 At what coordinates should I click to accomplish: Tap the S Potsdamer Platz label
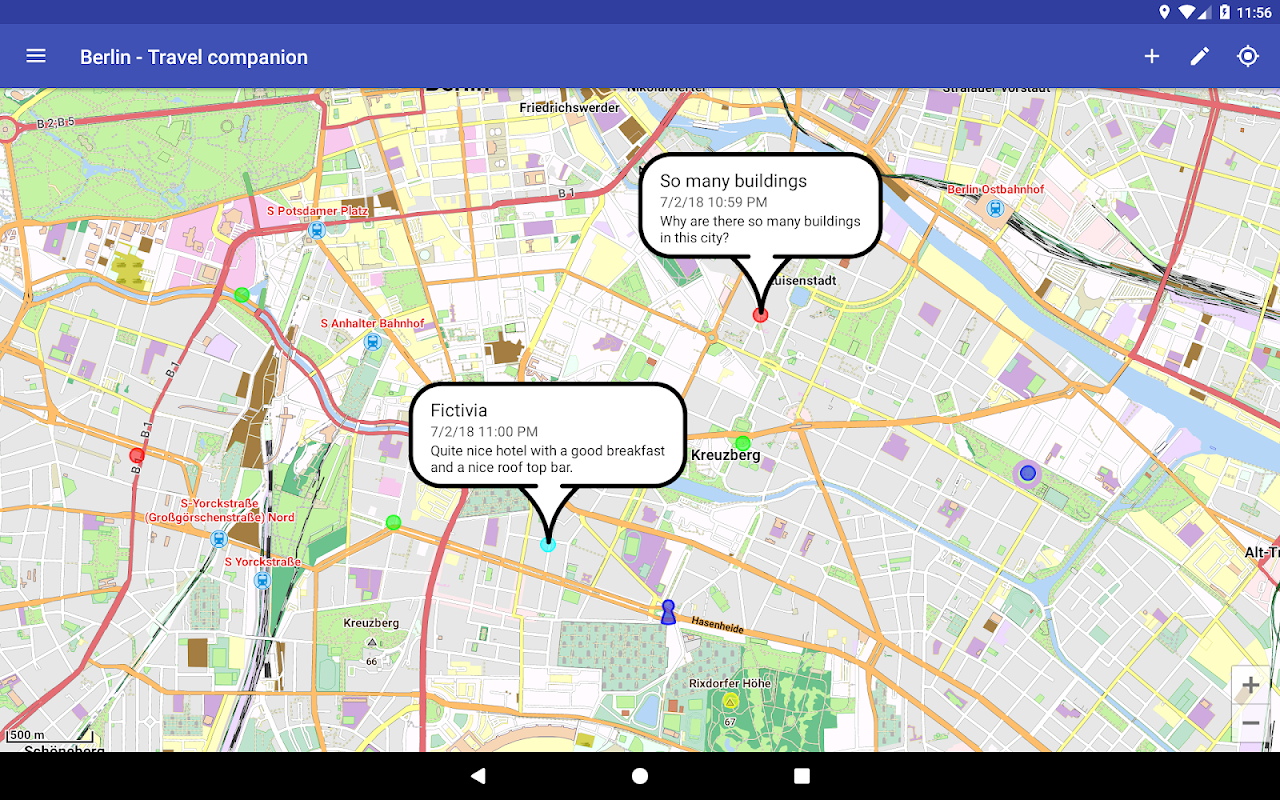pyautogui.click(x=317, y=211)
